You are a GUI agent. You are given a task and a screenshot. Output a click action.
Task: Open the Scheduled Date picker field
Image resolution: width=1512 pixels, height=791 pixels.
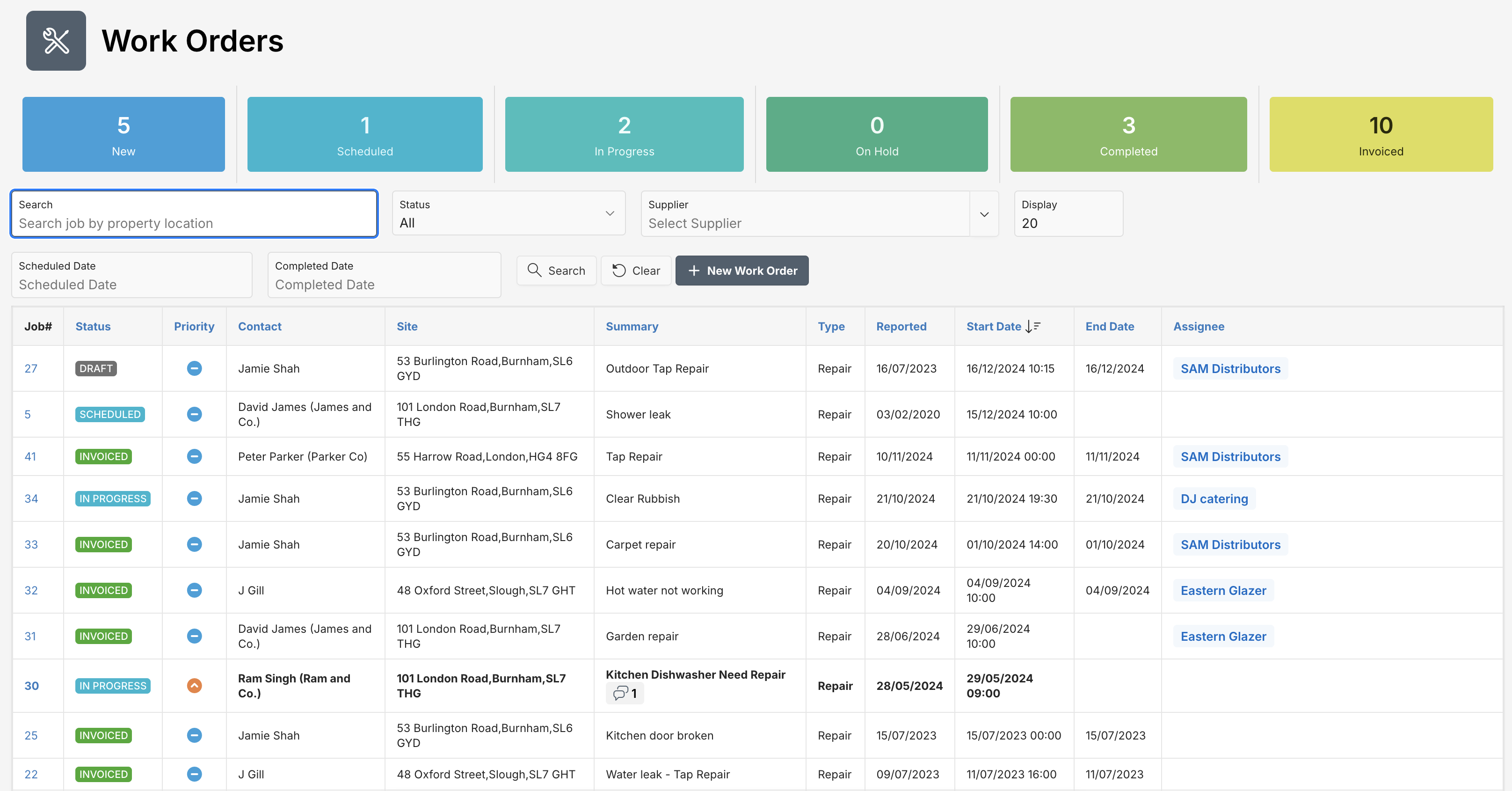point(131,275)
